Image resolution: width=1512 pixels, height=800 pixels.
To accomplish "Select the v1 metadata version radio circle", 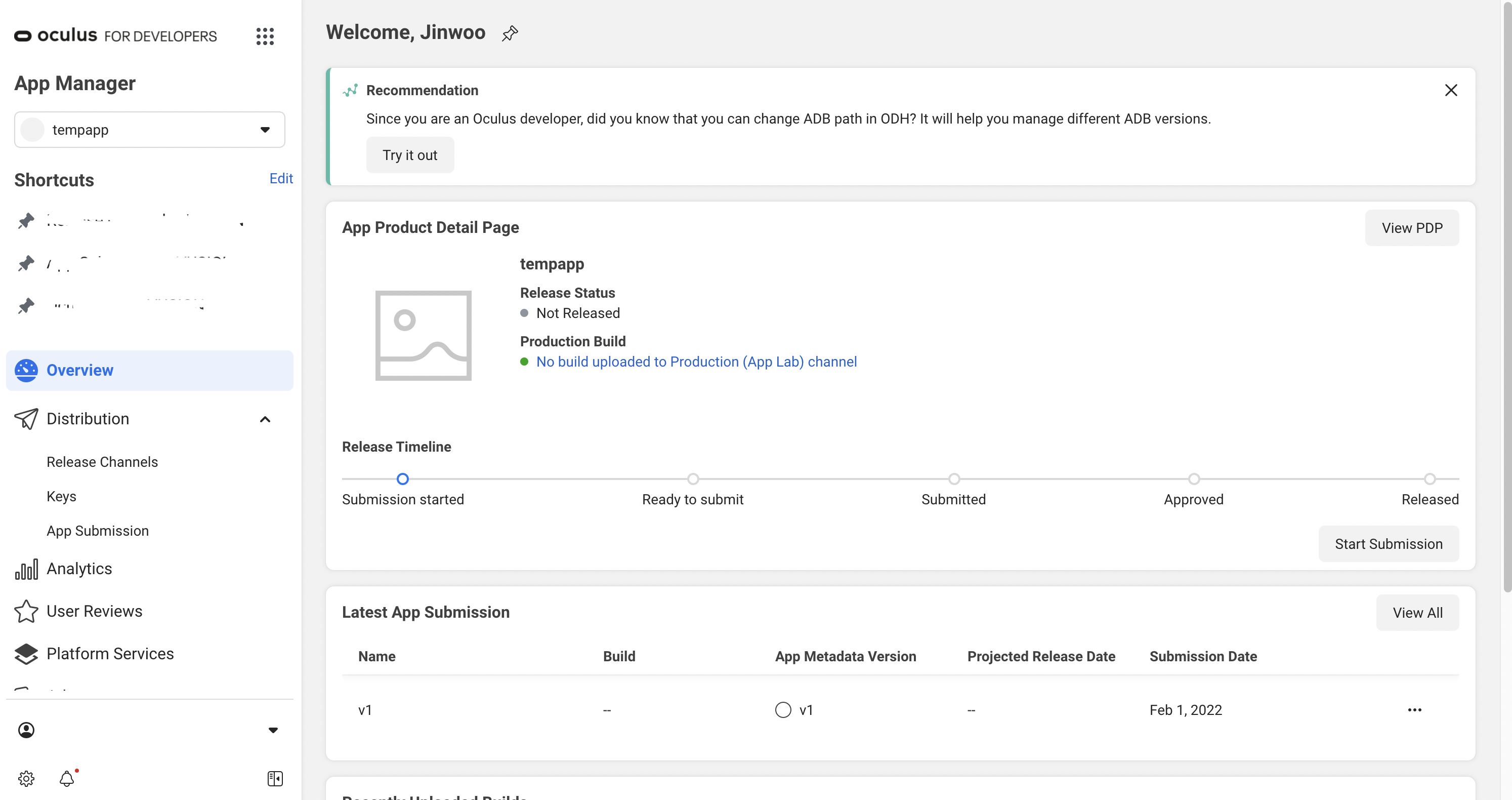I will point(783,709).
